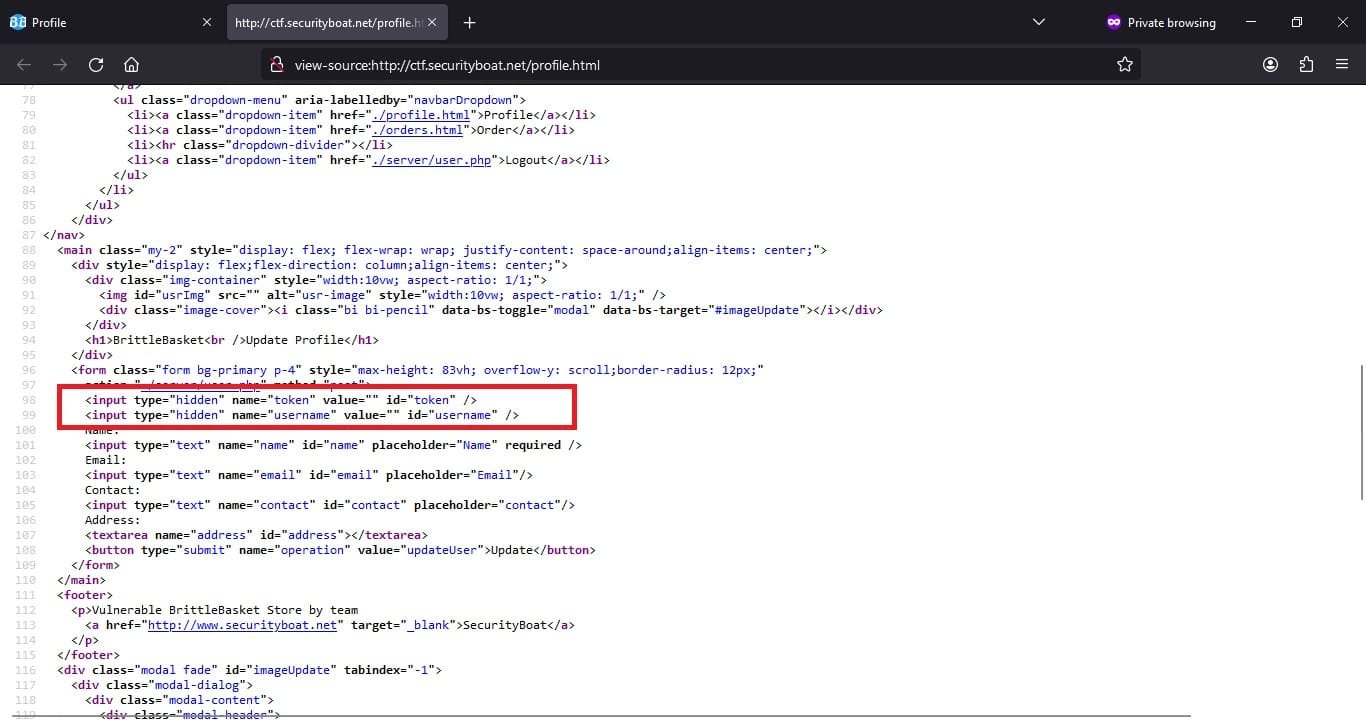This screenshot has height=720, width=1366.
Task: Switch to the Profile tab
Action: pyautogui.click(x=110, y=22)
